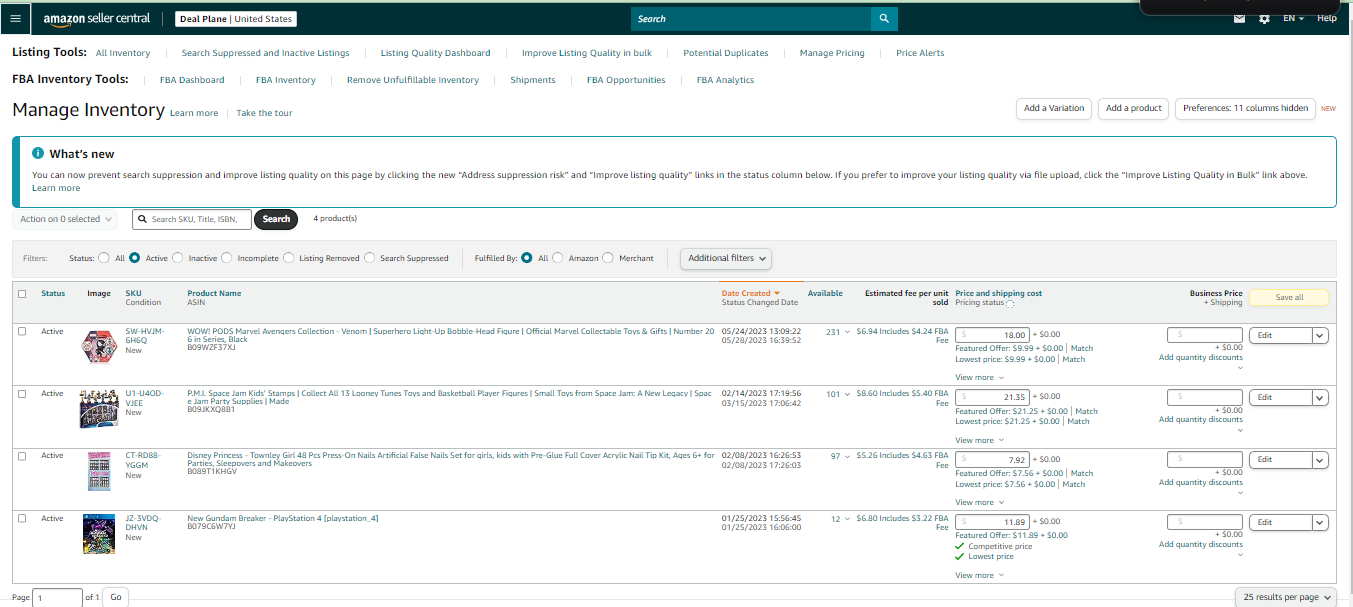Open All Inventory listing tool
The width and height of the screenshot is (1353, 607).
point(123,53)
